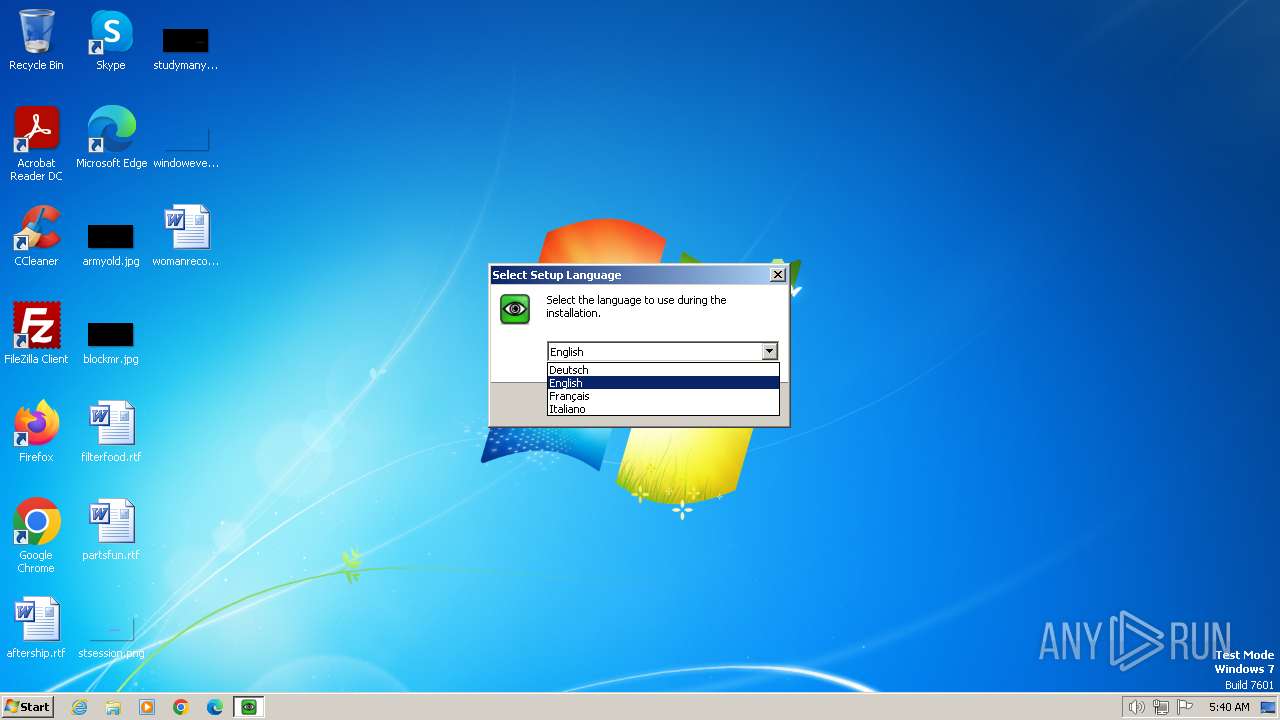Select the FileZilla Client desktop shortcut
Image resolution: width=1280 pixels, height=720 pixels.
36,334
